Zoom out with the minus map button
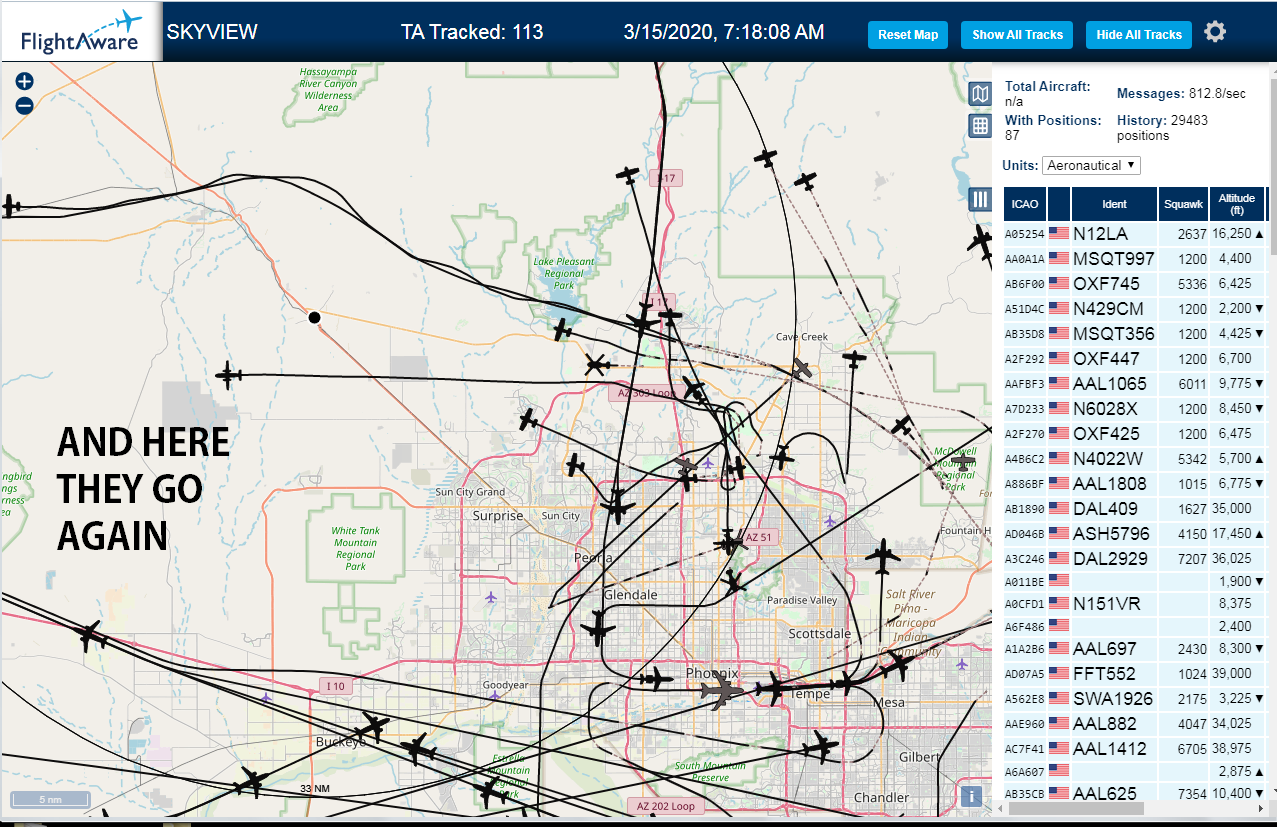This screenshot has height=827, width=1277. click(x=25, y=105)
